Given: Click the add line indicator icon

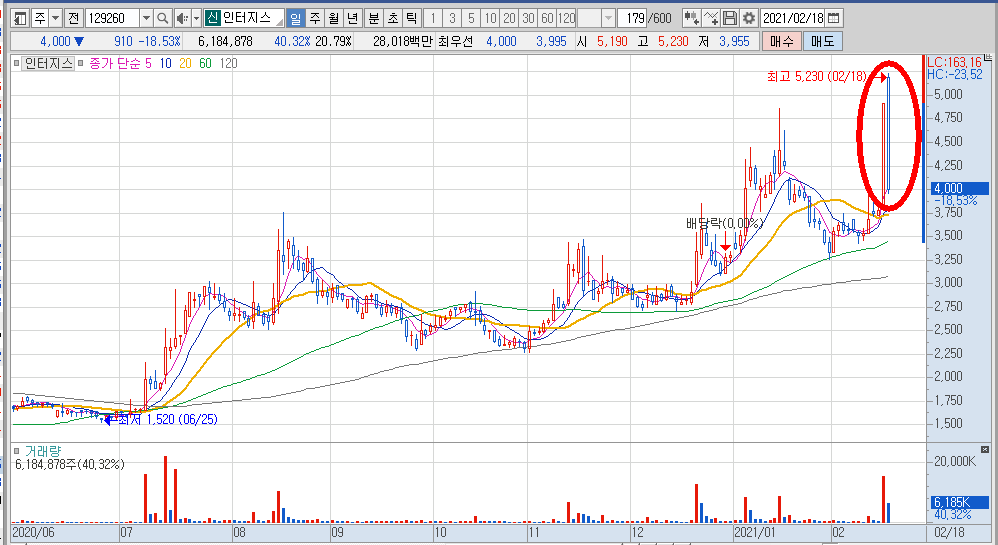Looking at the screenshot, I should pyautogui.click(x=711, y=18).
